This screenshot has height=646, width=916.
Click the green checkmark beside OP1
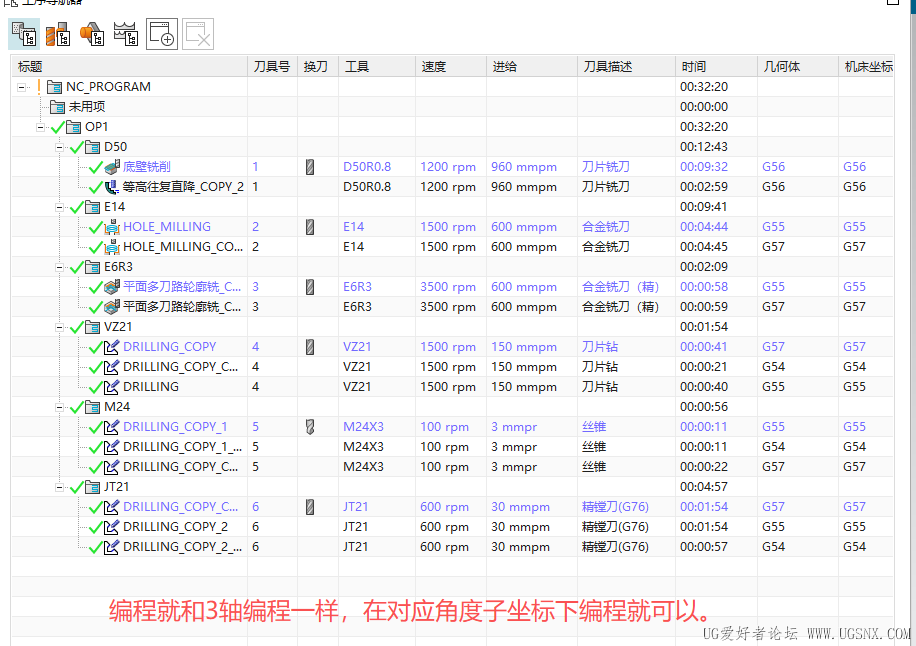point(57,127)
